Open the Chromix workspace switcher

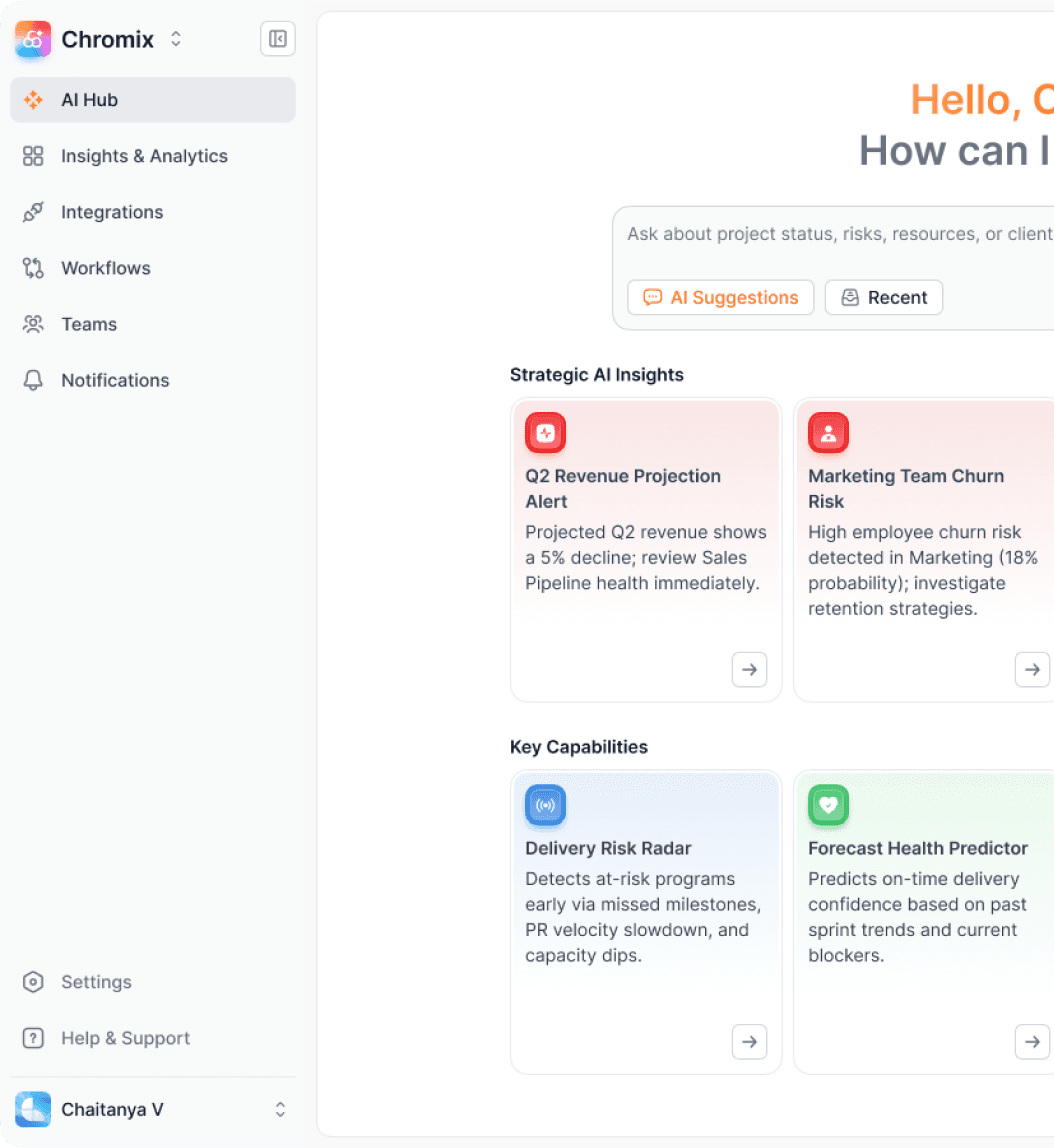pos(176,39)
